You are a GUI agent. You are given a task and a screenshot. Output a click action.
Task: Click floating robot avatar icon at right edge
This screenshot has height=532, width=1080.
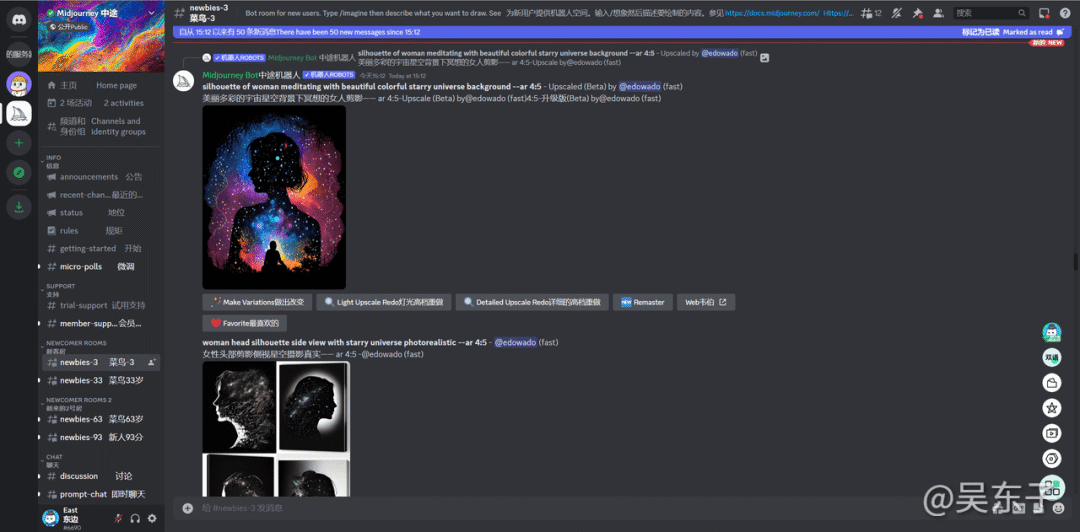point(1051,333)
